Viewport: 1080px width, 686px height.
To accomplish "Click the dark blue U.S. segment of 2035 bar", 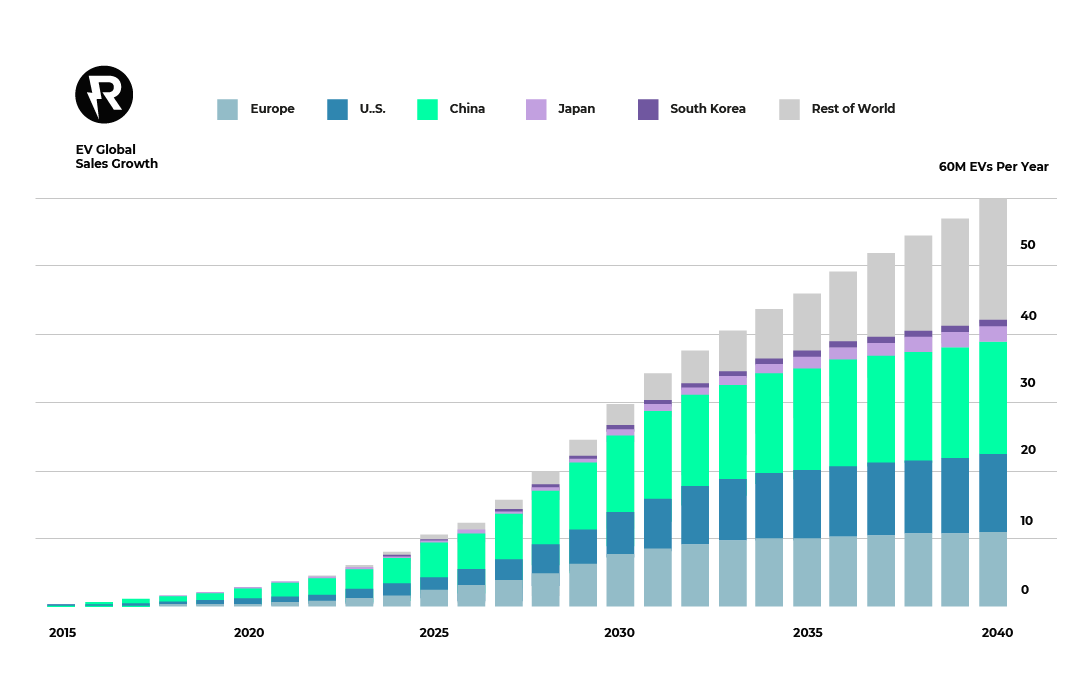I will click(807, 503).
